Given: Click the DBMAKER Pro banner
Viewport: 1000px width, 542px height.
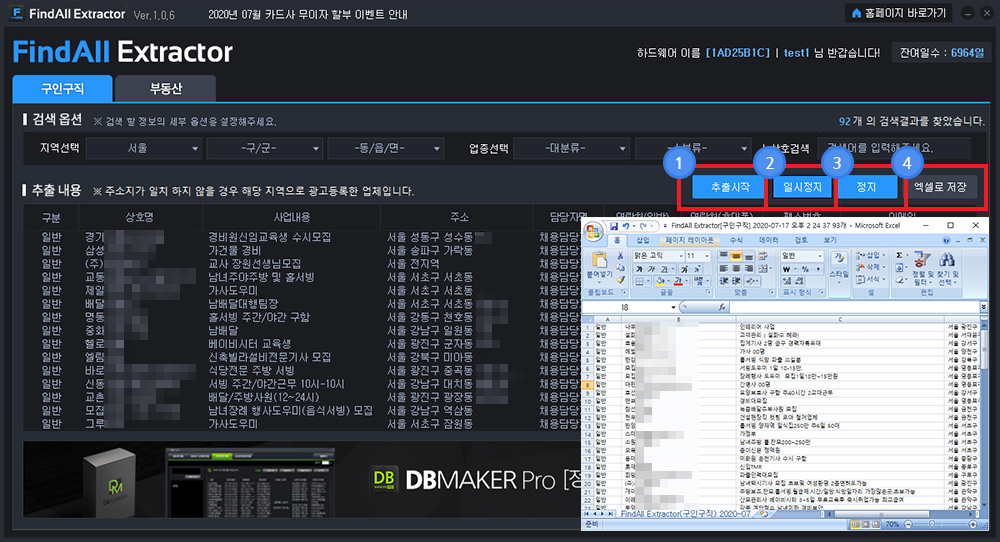Looking at the screenshot, I should (301, 480).
